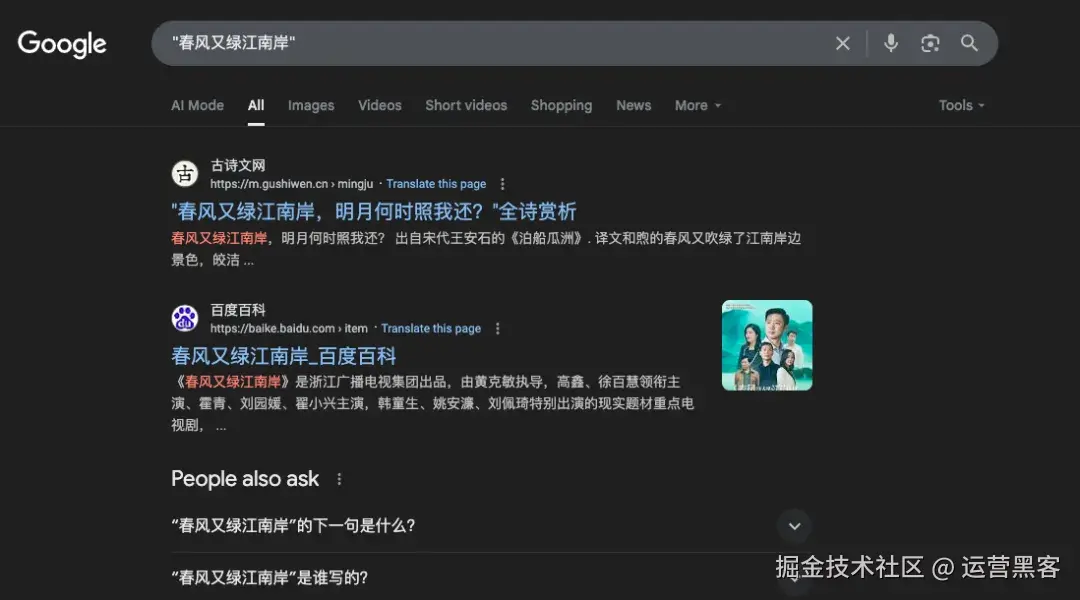Image resolution: width=1080 pixels, height=600 pixels.
Task: Open 春风又绿江南岸_百度百科 result
Action: click(x=284, y=356)
